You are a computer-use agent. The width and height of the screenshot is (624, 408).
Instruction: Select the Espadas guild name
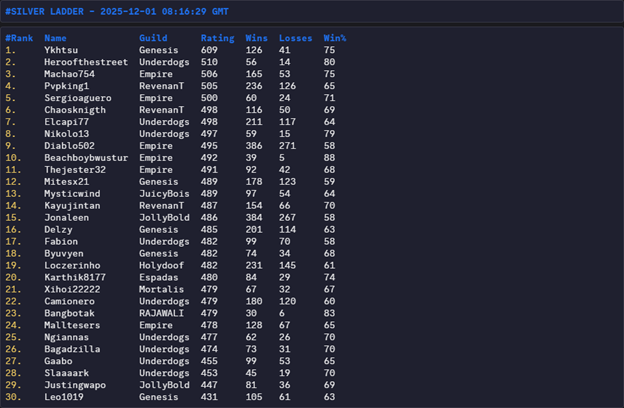click(x=158, y=277)
